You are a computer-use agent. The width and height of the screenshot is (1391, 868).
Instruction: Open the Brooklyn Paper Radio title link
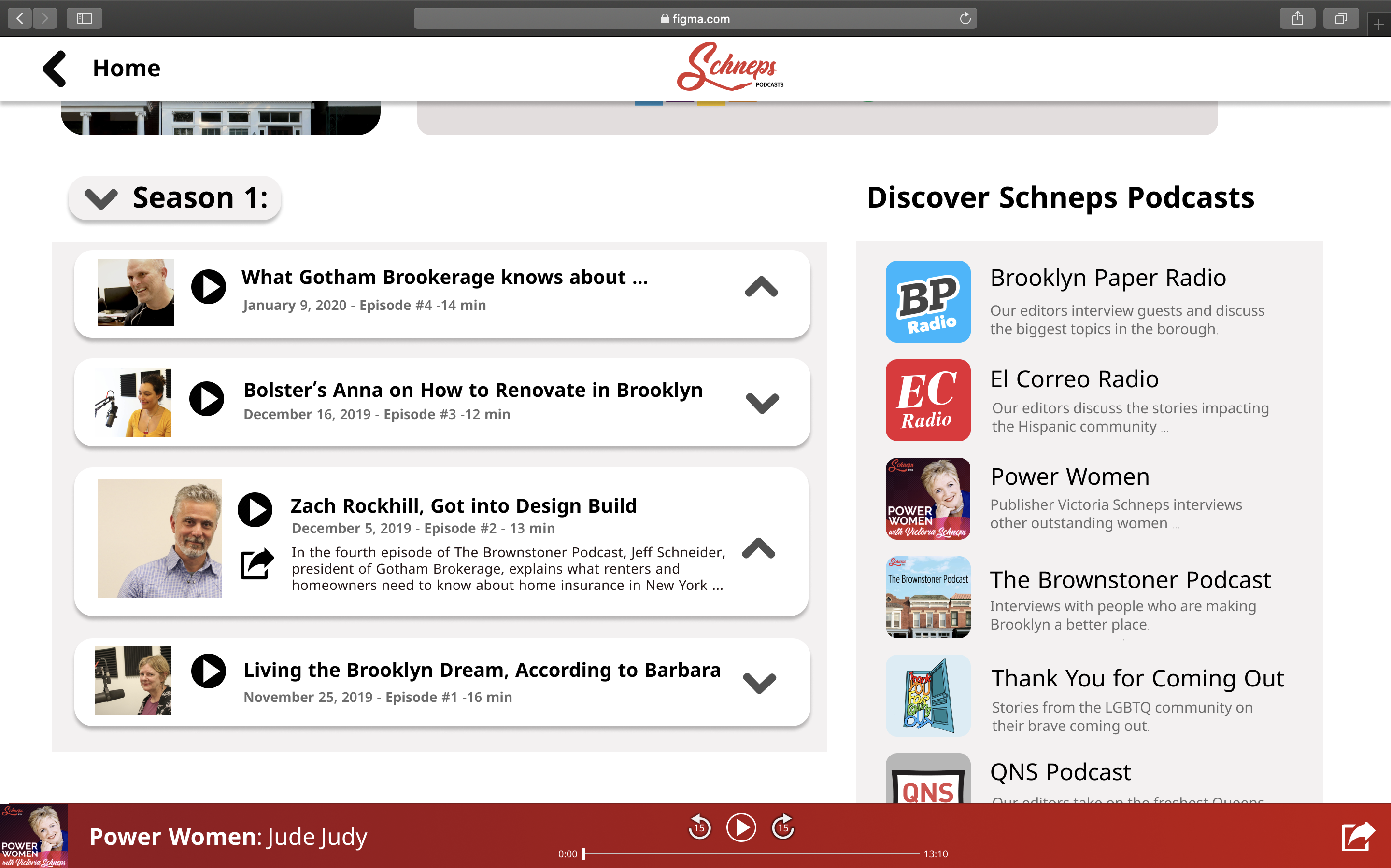(x=1108, y=278)
